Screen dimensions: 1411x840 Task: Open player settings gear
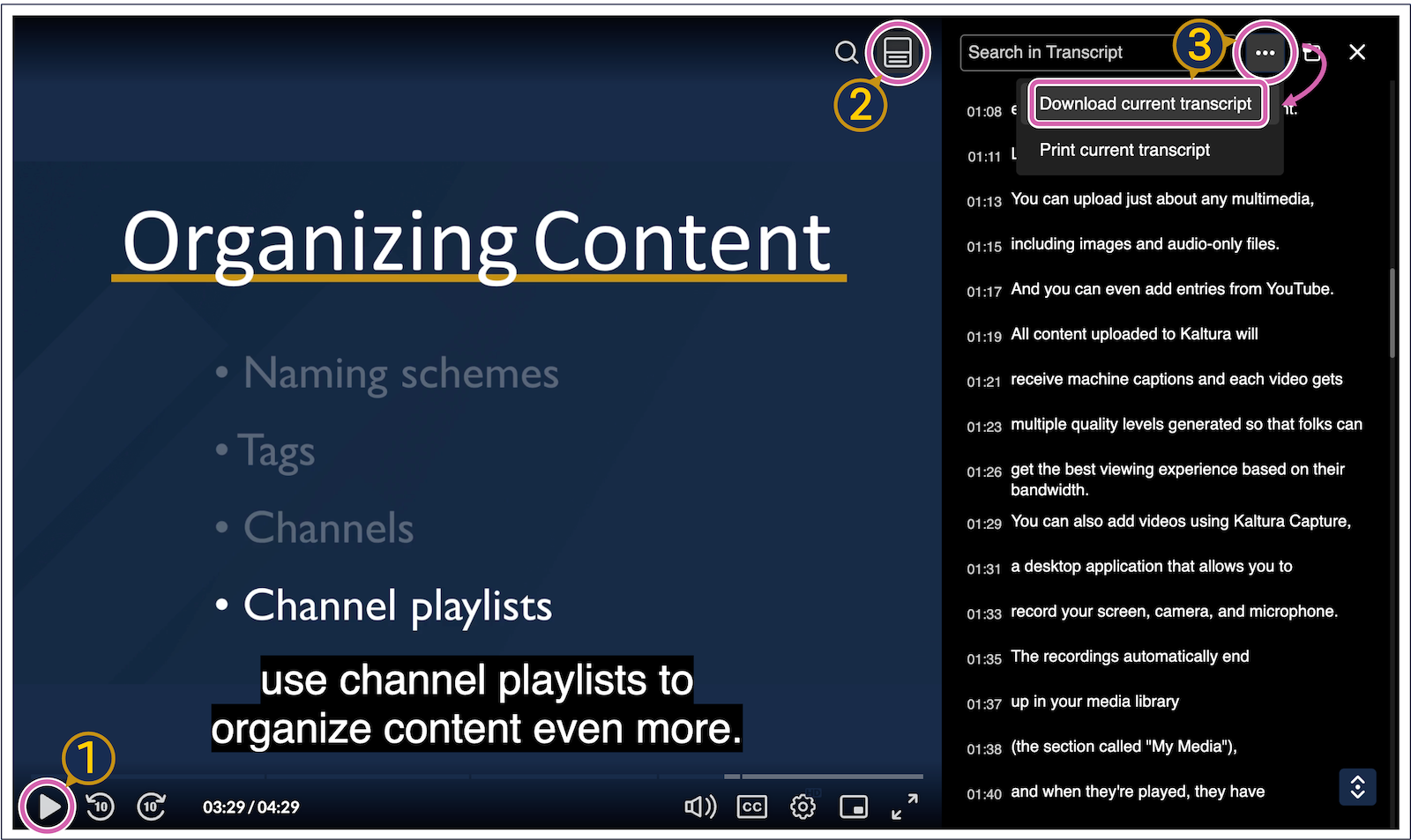(x=803, y=806)
